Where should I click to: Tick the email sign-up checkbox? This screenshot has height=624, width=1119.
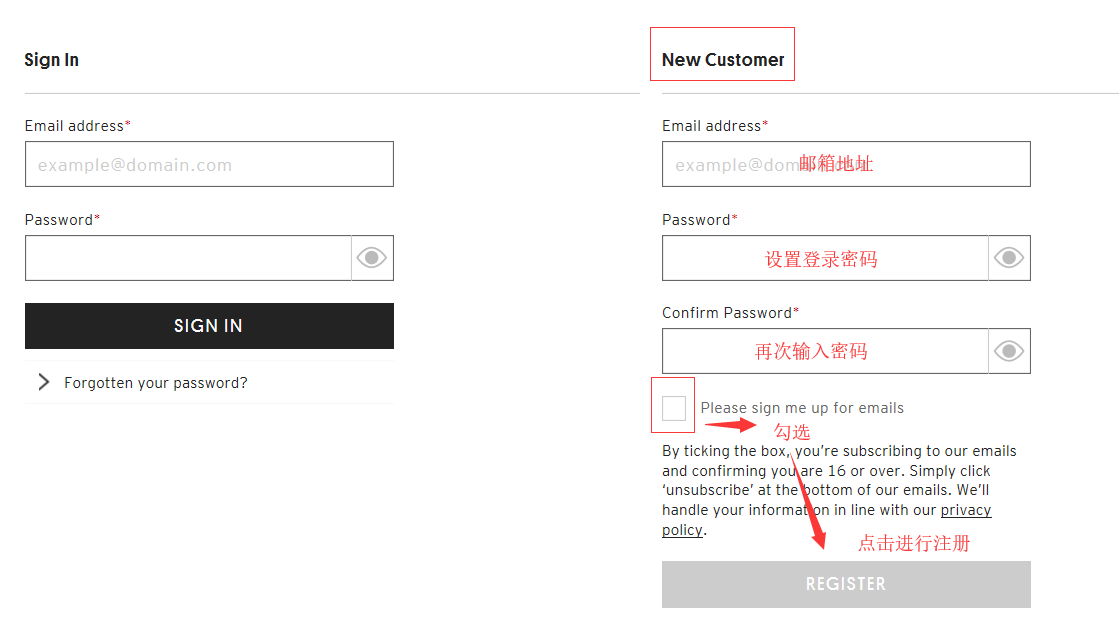point(674,407)
